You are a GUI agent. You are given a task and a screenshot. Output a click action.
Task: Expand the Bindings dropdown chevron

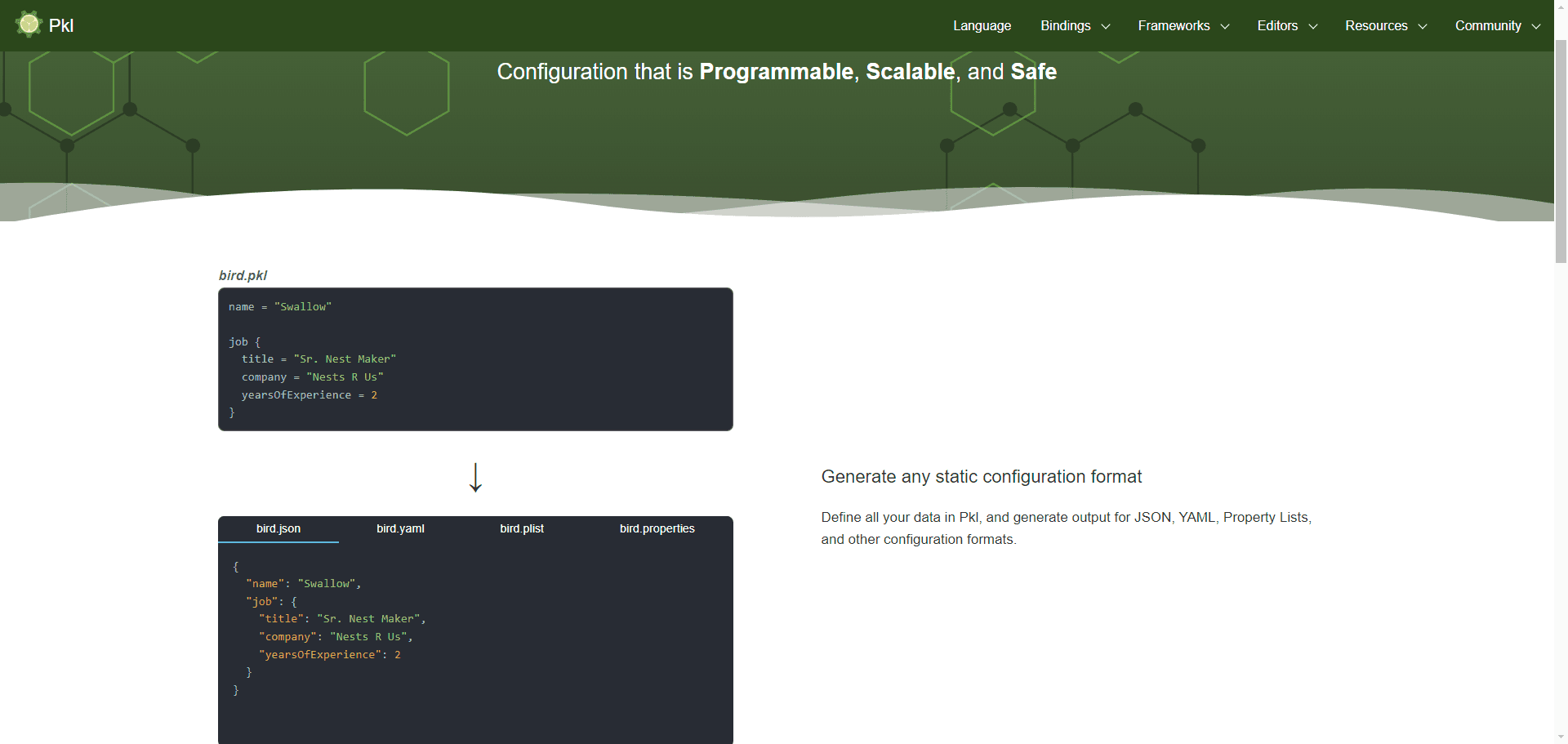tap(1106, 26)
